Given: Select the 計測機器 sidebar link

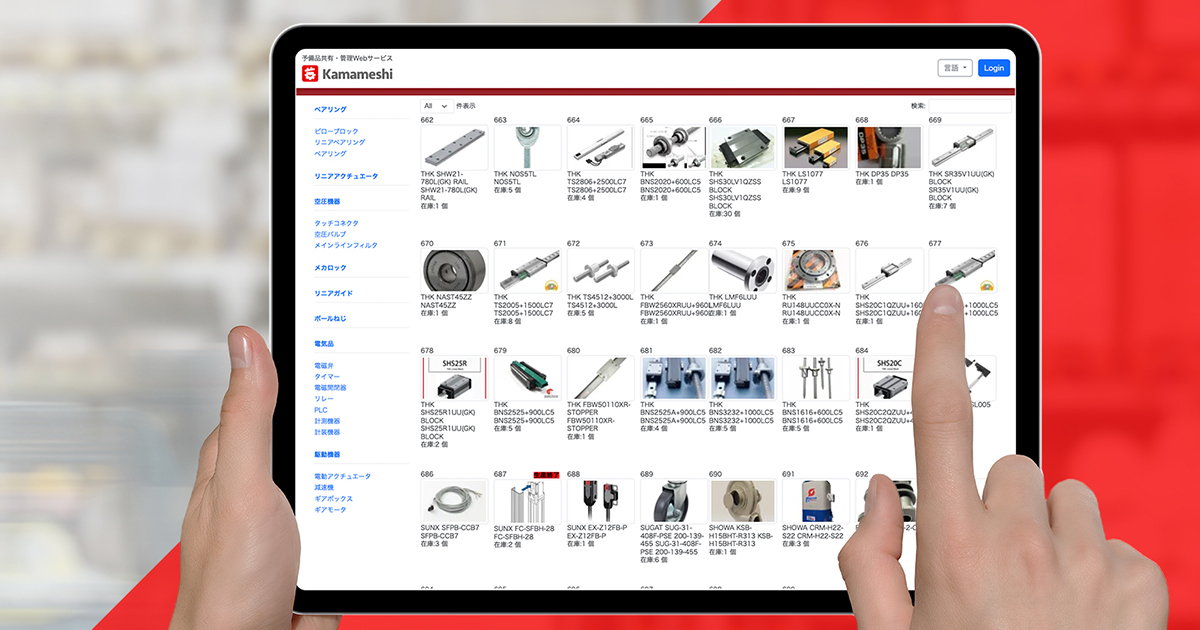Looking at the screenshot, I should coord(327,421).
